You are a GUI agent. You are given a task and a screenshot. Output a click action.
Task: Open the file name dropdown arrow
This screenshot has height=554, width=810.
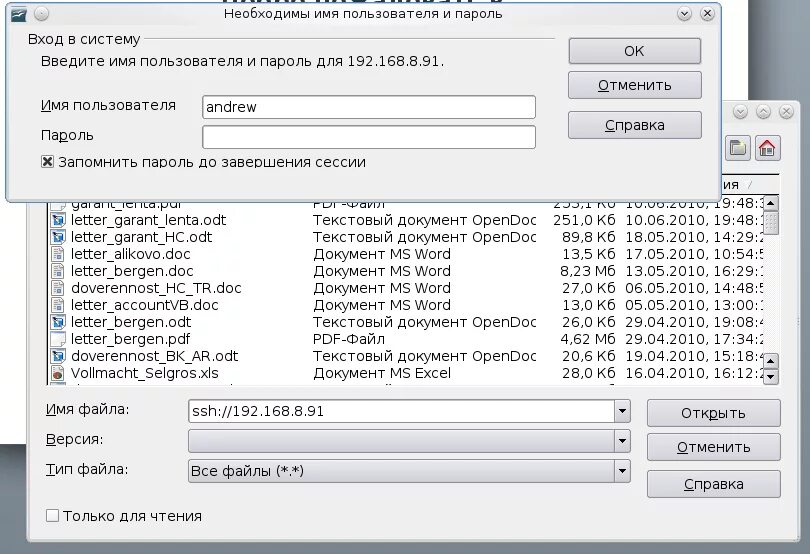(x=622, y=411)
